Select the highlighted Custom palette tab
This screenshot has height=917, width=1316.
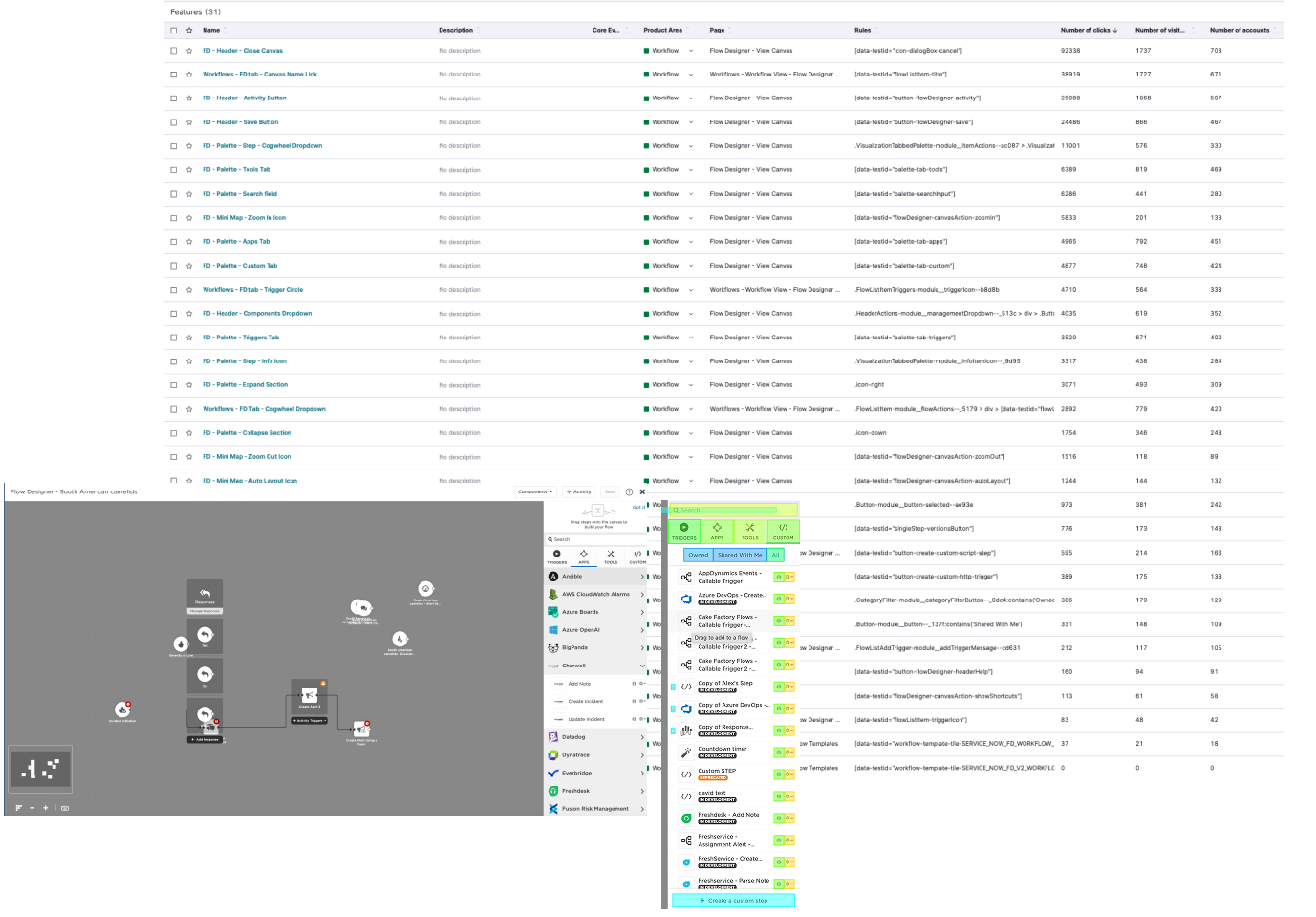pos(783,532)
